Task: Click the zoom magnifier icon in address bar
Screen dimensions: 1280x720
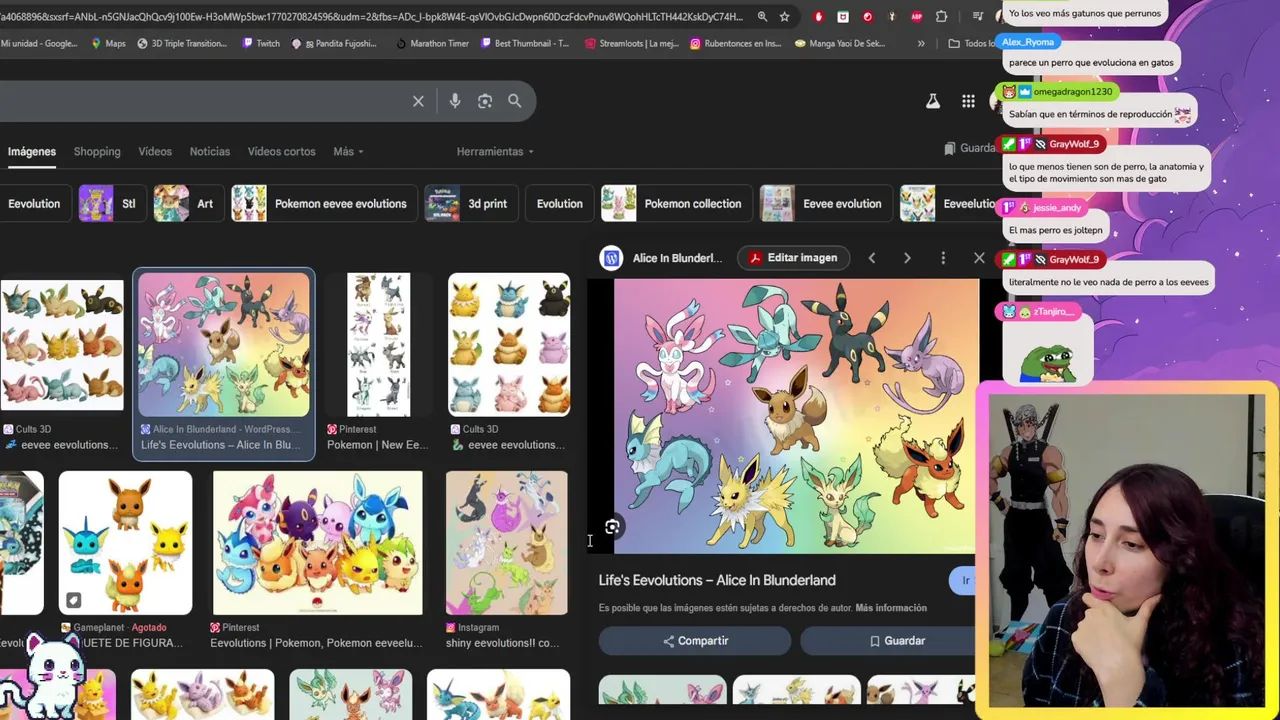Action: tap(762, 17)
